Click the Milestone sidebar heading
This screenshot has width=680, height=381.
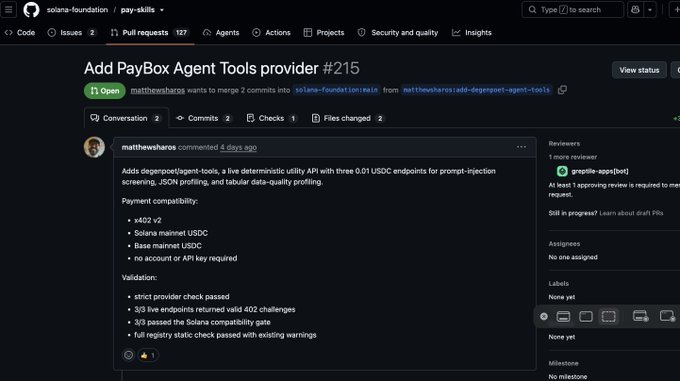(x=563, y=363)
